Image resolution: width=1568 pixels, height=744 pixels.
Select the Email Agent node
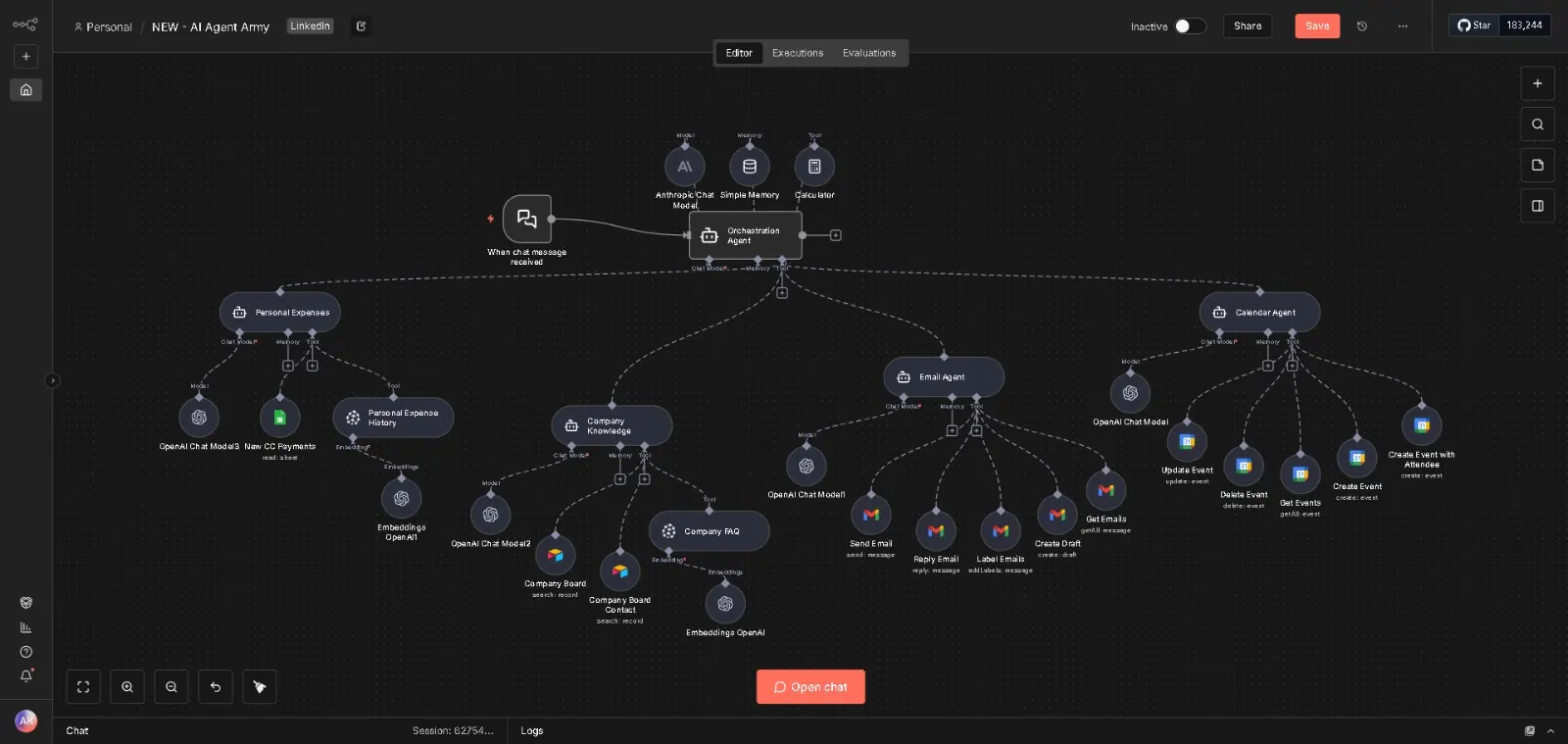[x=944, y=377]
